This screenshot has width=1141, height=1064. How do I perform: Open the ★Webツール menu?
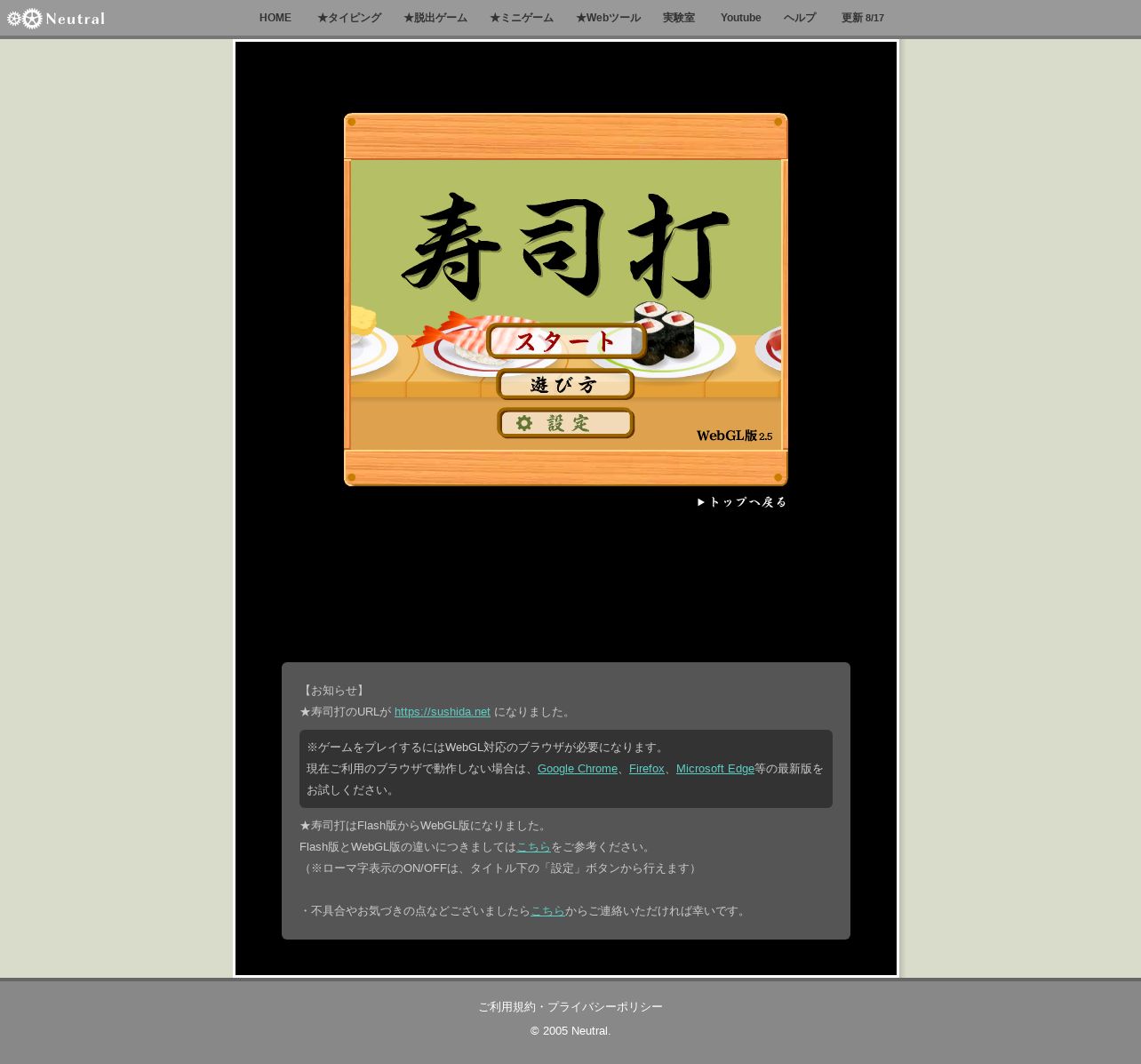click(x=607, y=18)
